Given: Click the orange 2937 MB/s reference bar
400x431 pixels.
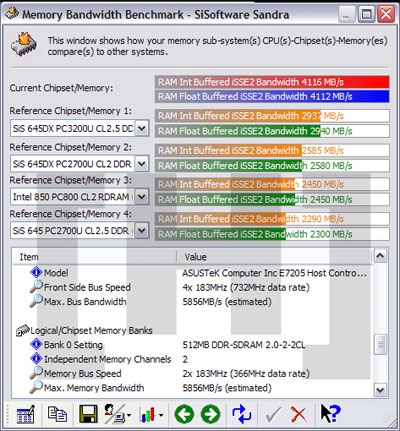Looking at the screenshot, I should [272, 116].
